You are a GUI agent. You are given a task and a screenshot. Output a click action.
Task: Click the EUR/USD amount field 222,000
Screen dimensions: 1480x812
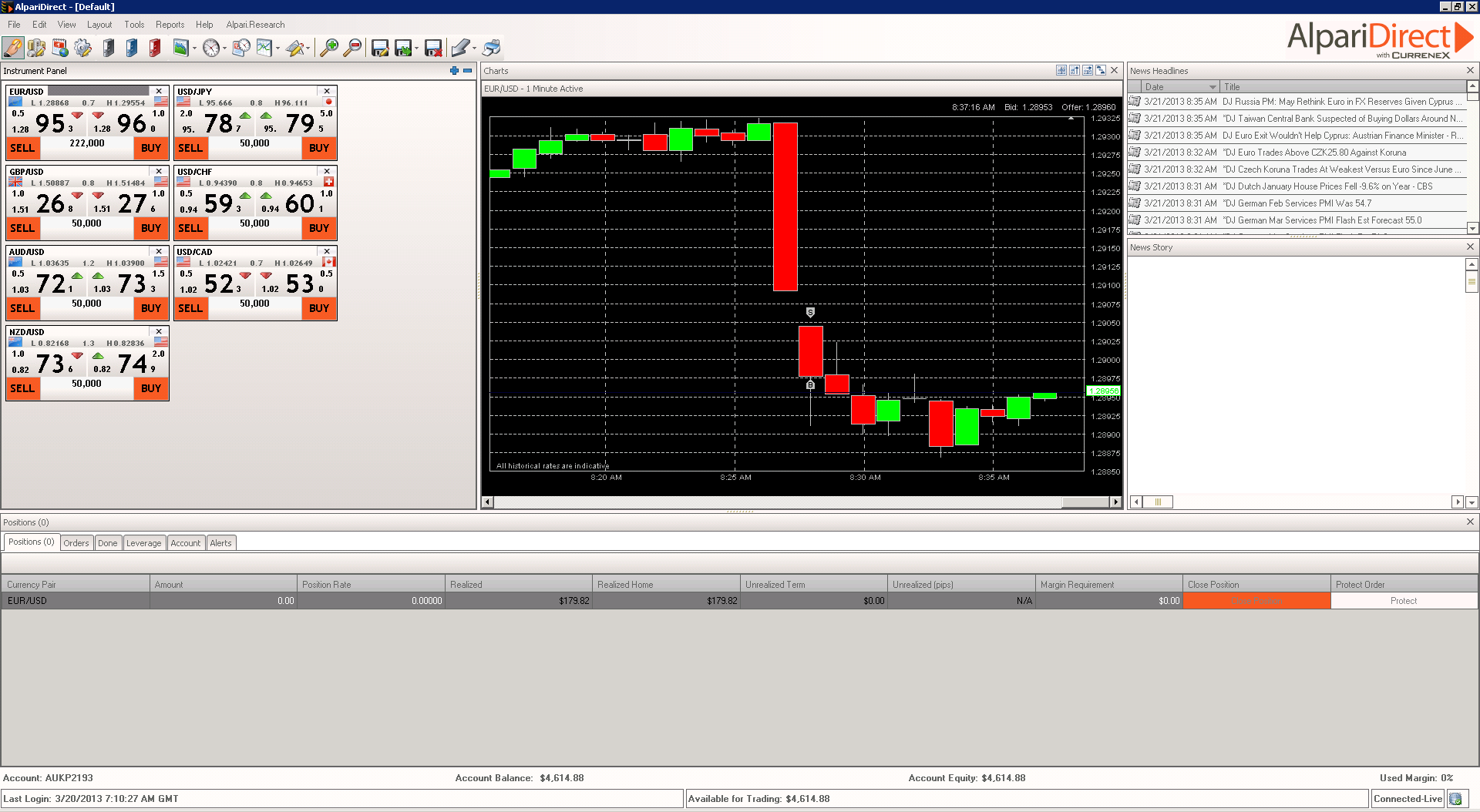pos(86,143)
